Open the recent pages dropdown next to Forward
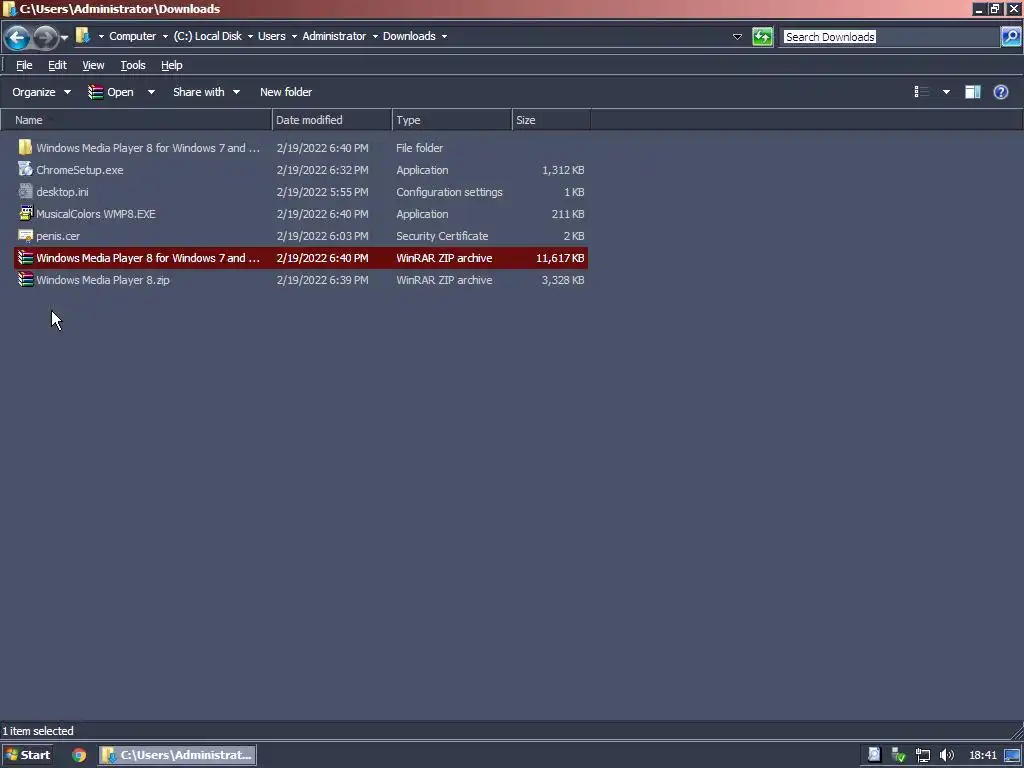This screenshot has width=1024, height=768. pos(64,38)
